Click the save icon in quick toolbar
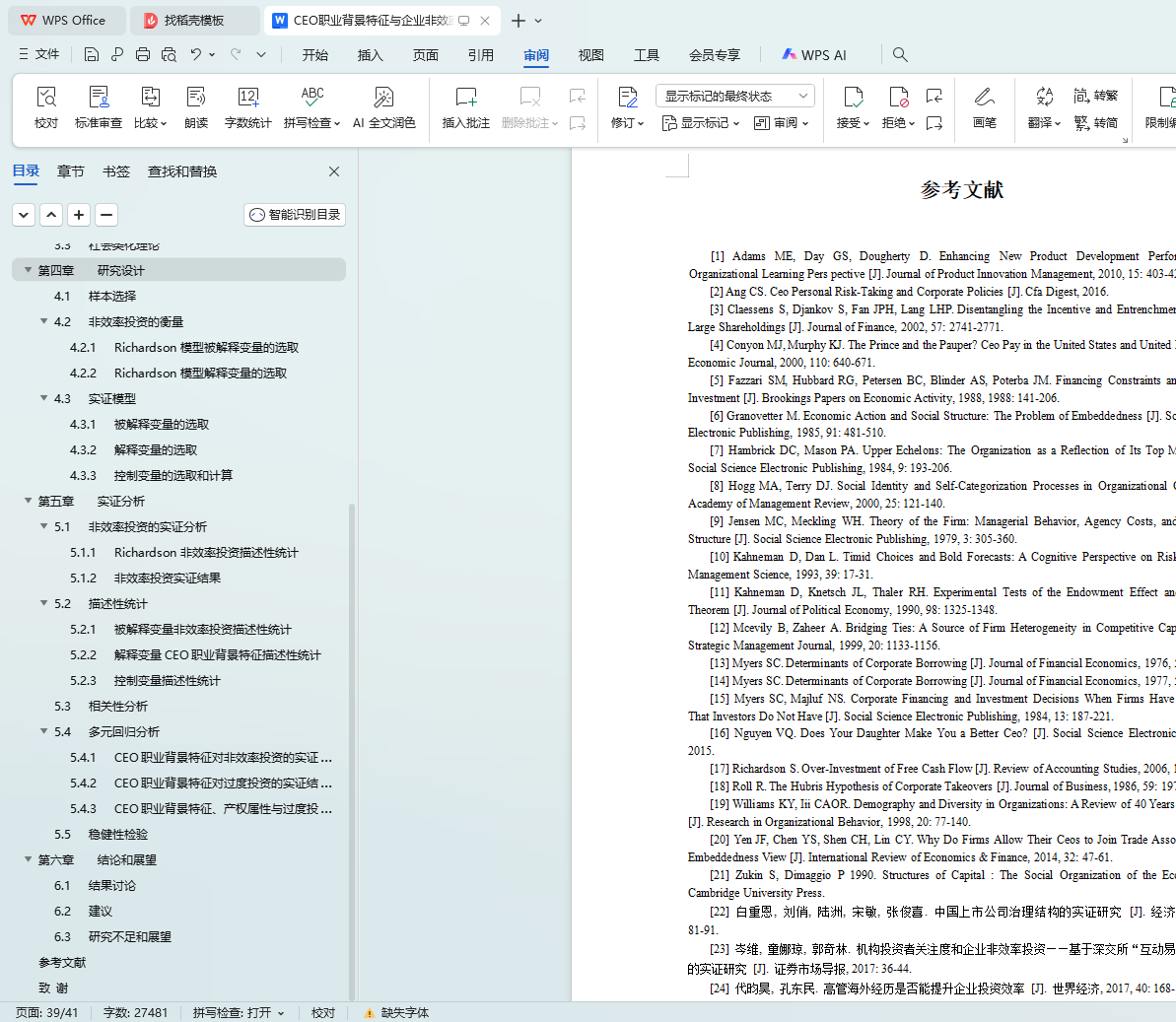The width and height of the screenshot is (1176, 1022). tap(92, 54)
